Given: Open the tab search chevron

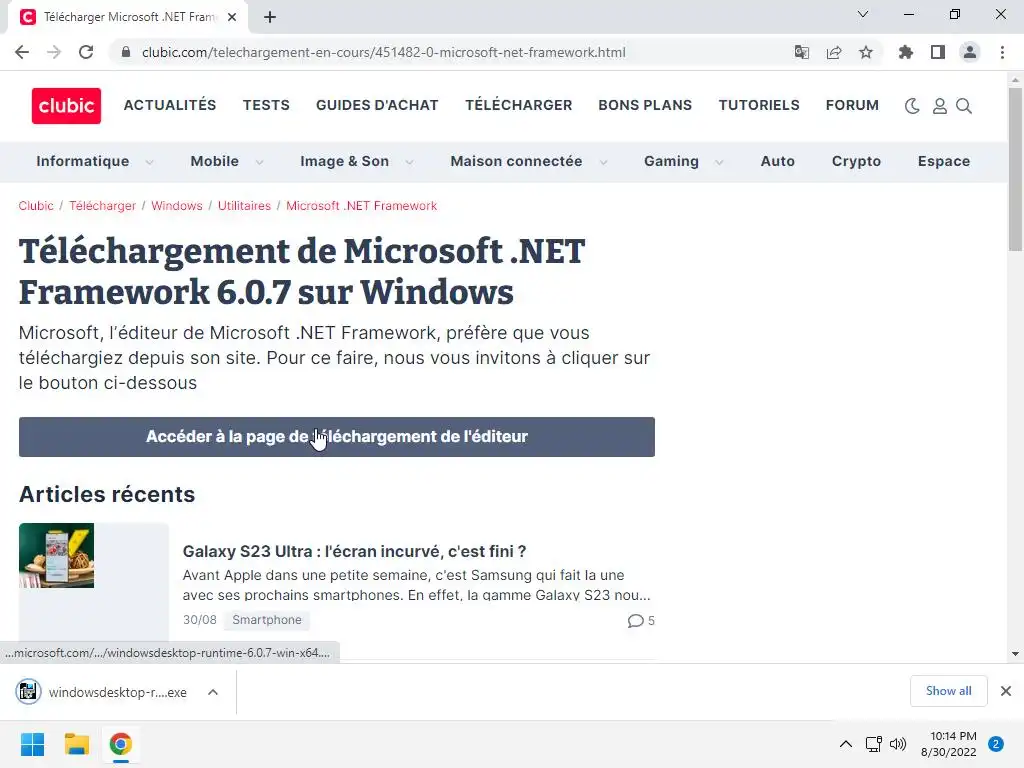Looking at the screenshot, I should pos(863,14).
